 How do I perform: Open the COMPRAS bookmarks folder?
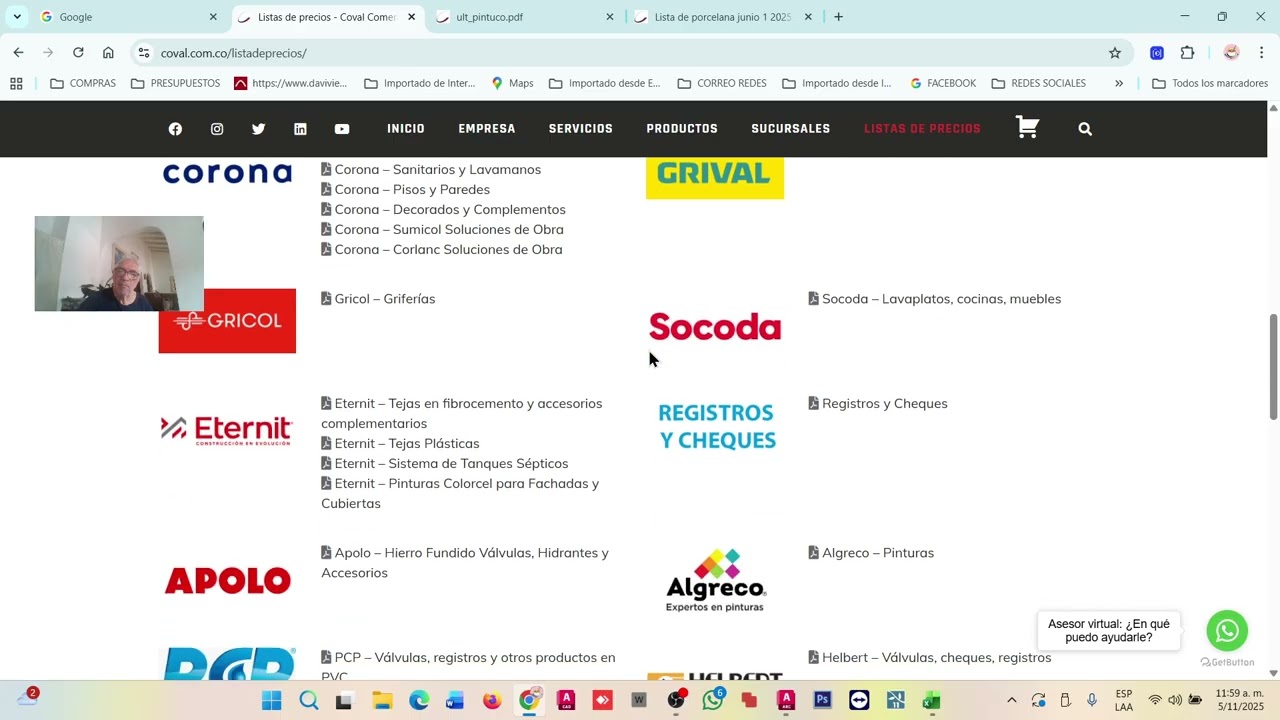tap(83, 83)
